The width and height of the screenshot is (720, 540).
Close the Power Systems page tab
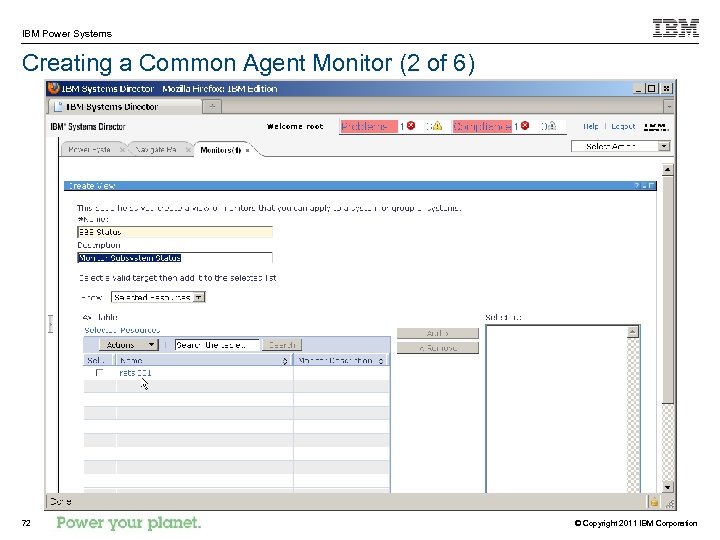point(122,150)
